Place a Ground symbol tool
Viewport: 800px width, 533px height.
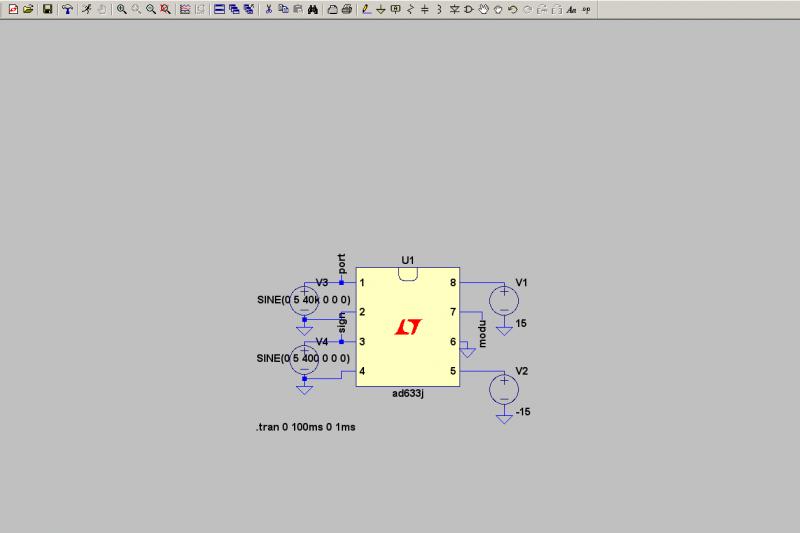click(x=381, y=9)
